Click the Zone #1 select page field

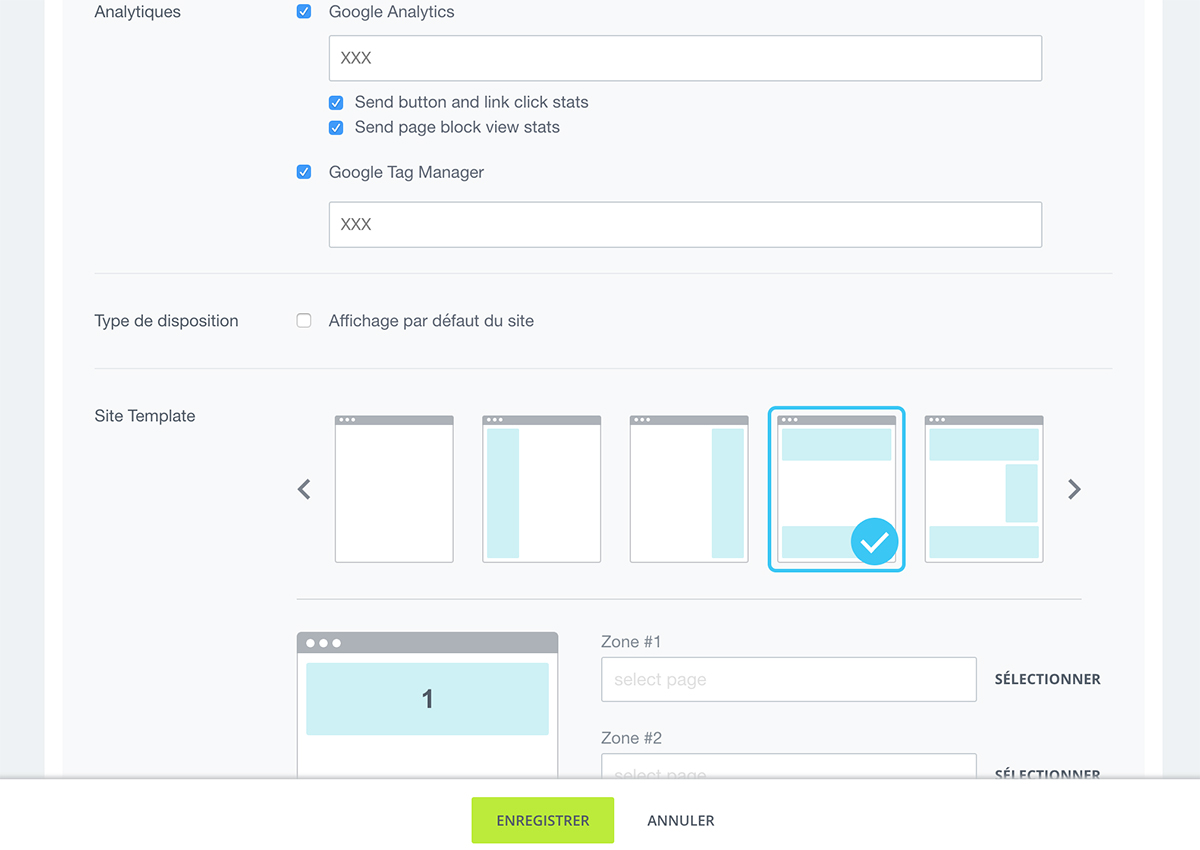[x=788, y=679]
